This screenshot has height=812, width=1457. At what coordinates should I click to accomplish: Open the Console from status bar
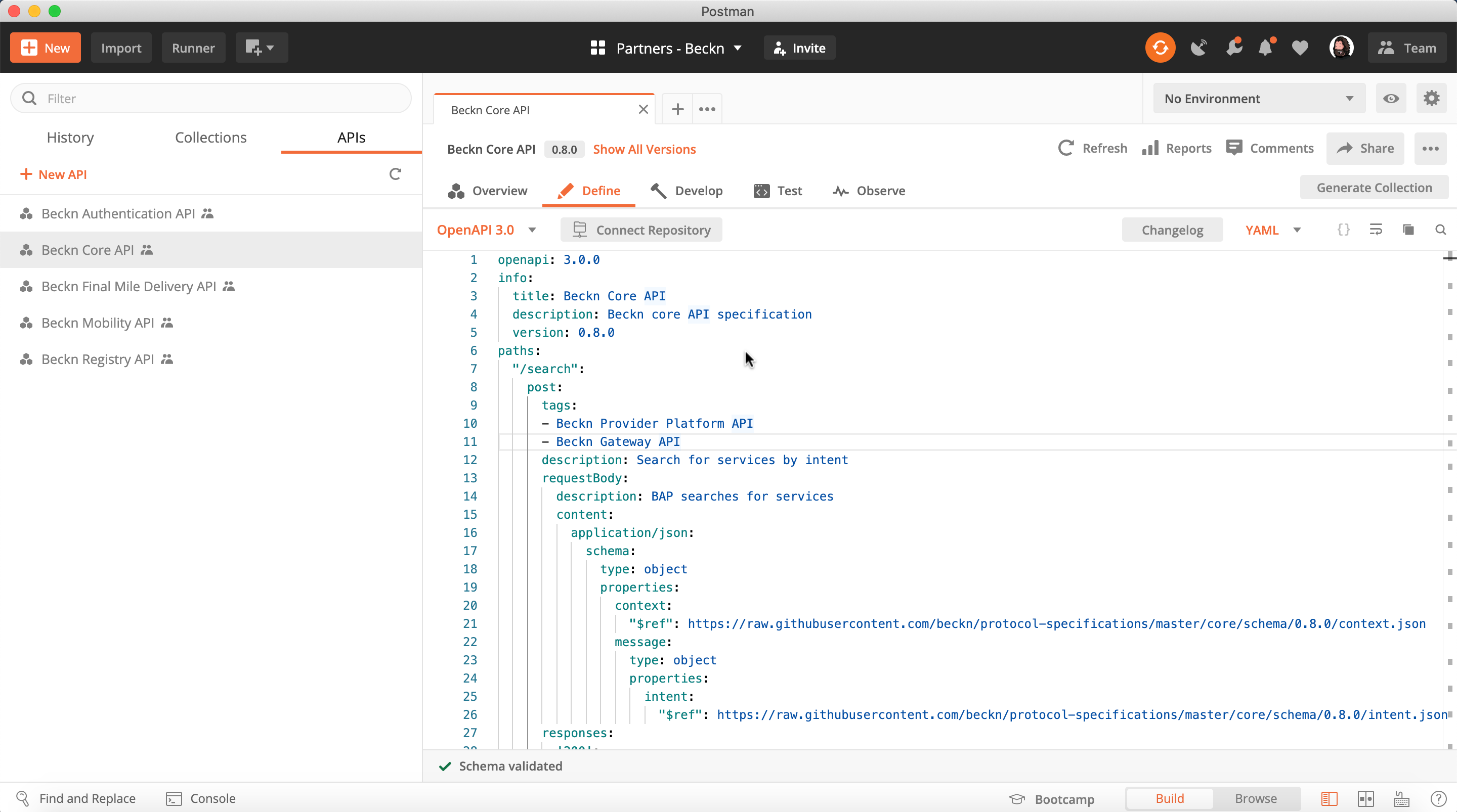[201, 798]
